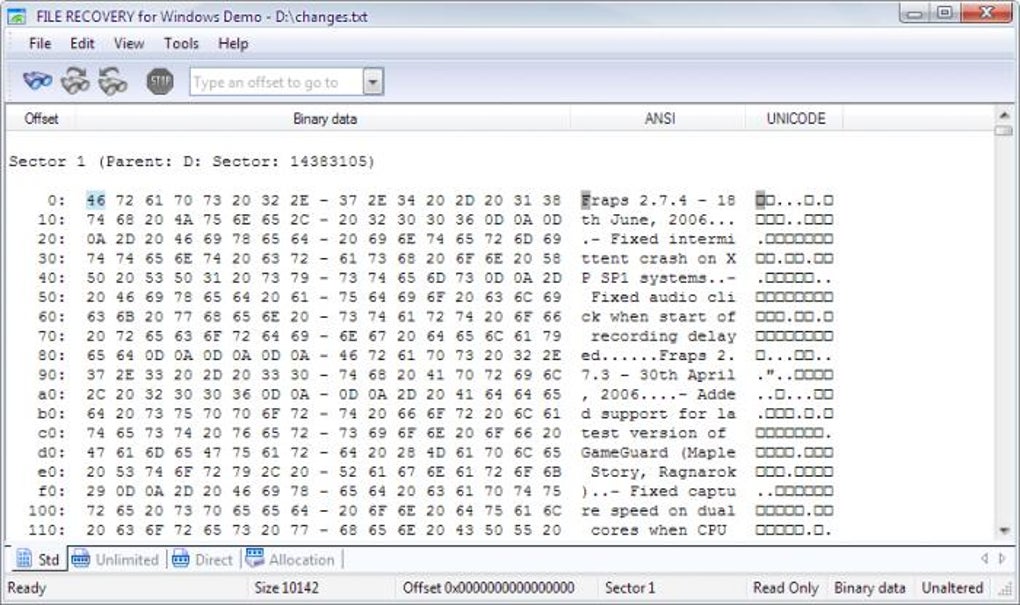Switch to the Allocation tab

click(291, 559)
